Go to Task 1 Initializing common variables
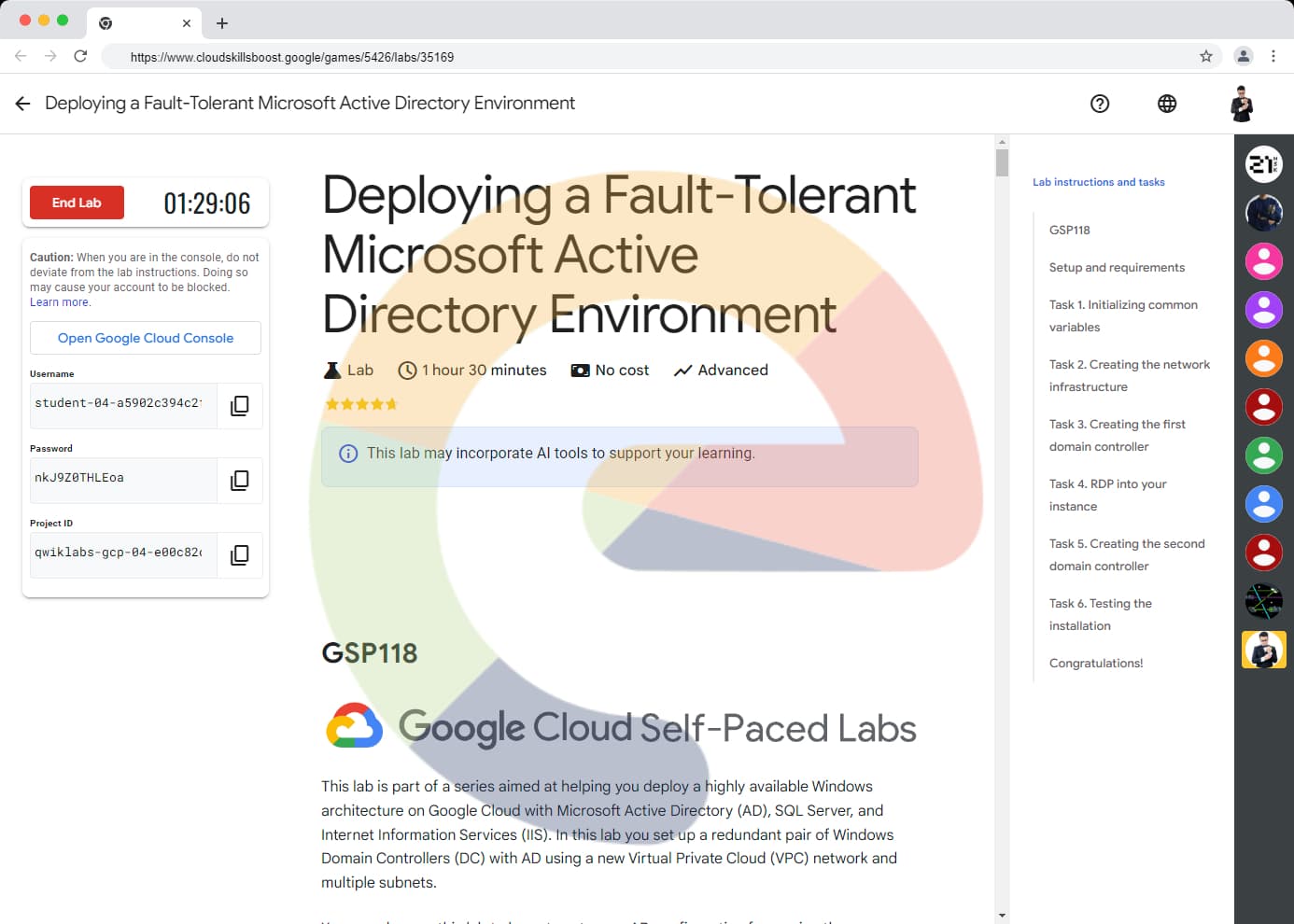Screen dimensions: 1294x924 point(1123,315)
